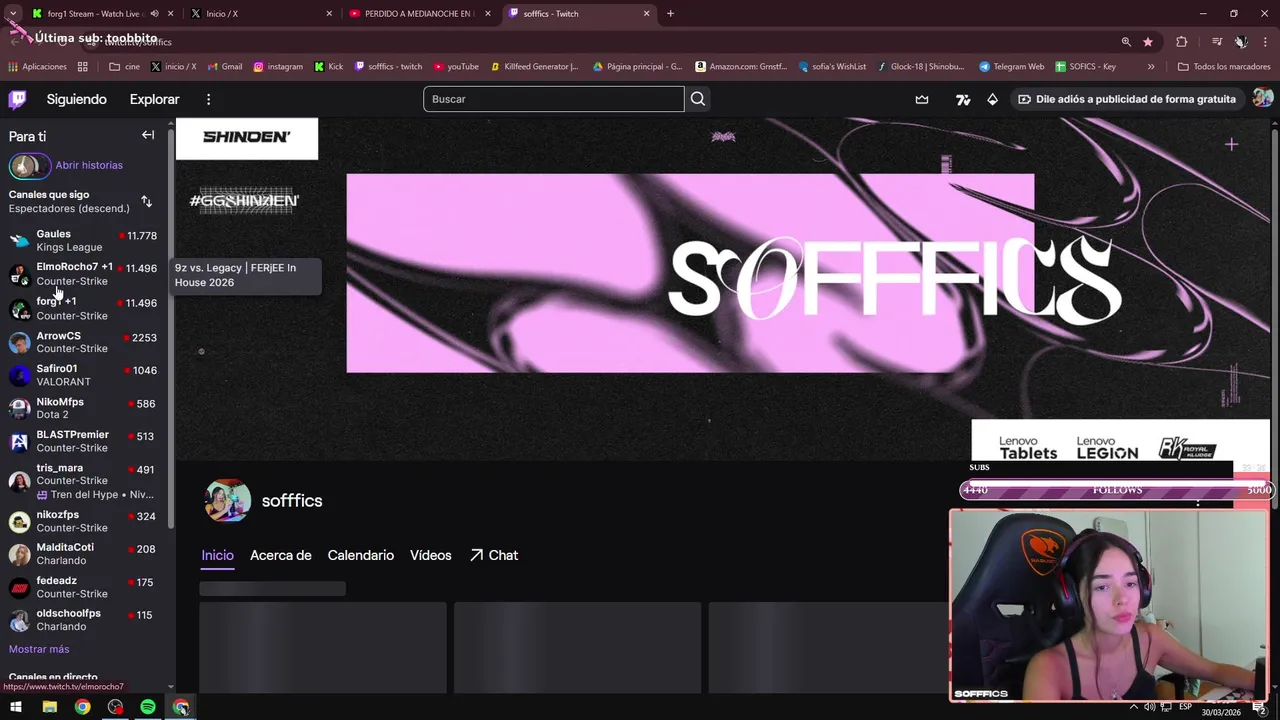Focus the Buscar search field
Viewport: 1280px width, 720px height.
pos(553,99)
